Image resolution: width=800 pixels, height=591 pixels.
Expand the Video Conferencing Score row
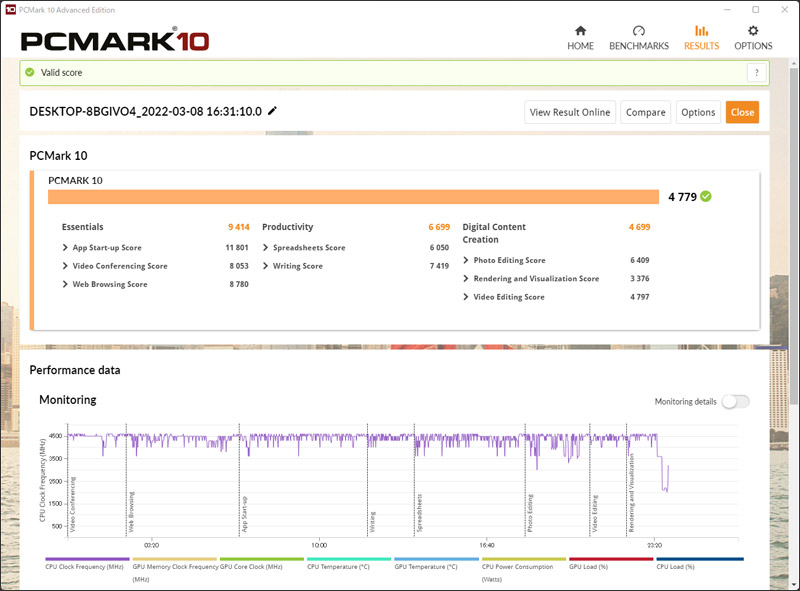[x=66, y=266]
